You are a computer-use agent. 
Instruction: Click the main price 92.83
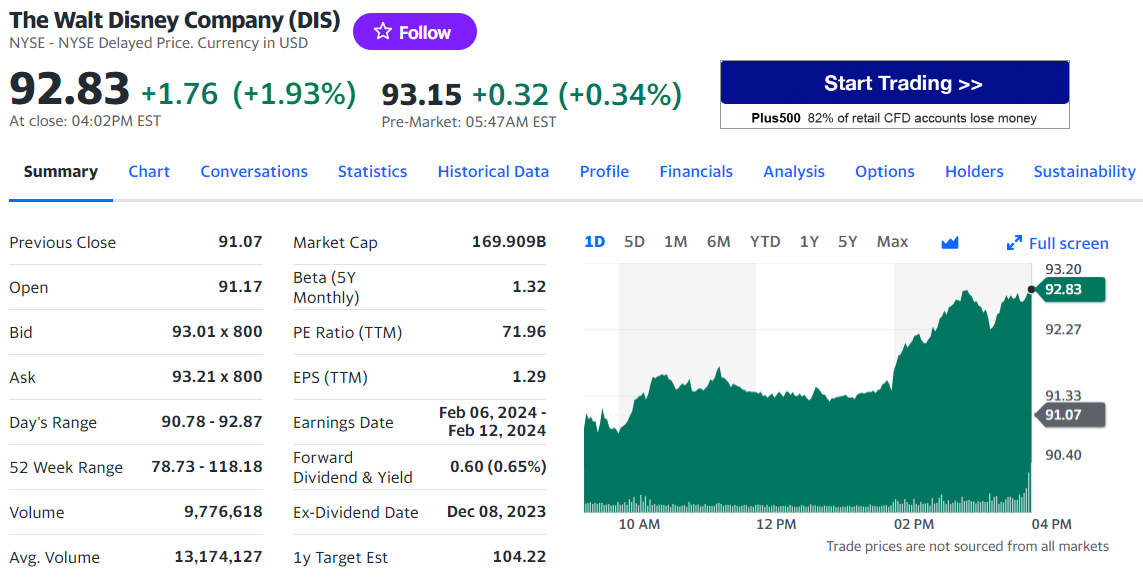pyautogui.click(x=69, y=88)
